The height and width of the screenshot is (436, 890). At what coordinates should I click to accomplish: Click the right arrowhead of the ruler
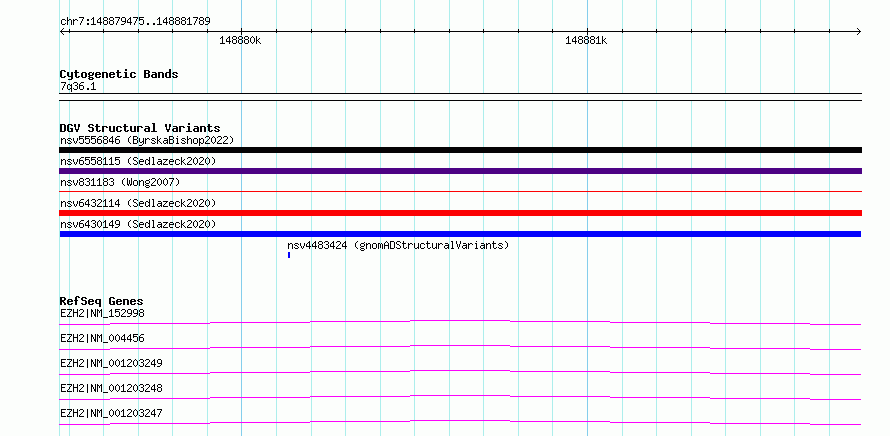point(858,31)
